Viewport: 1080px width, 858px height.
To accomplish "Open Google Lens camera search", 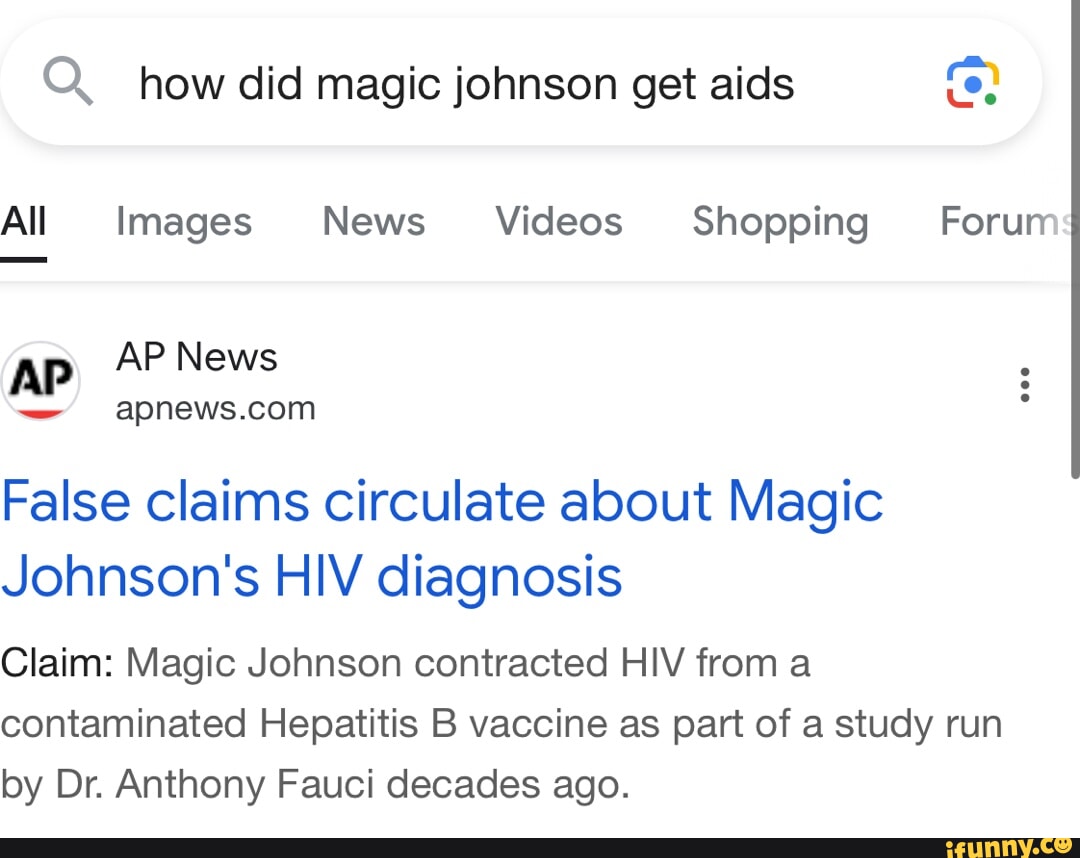I will click(x=972, y=82).
